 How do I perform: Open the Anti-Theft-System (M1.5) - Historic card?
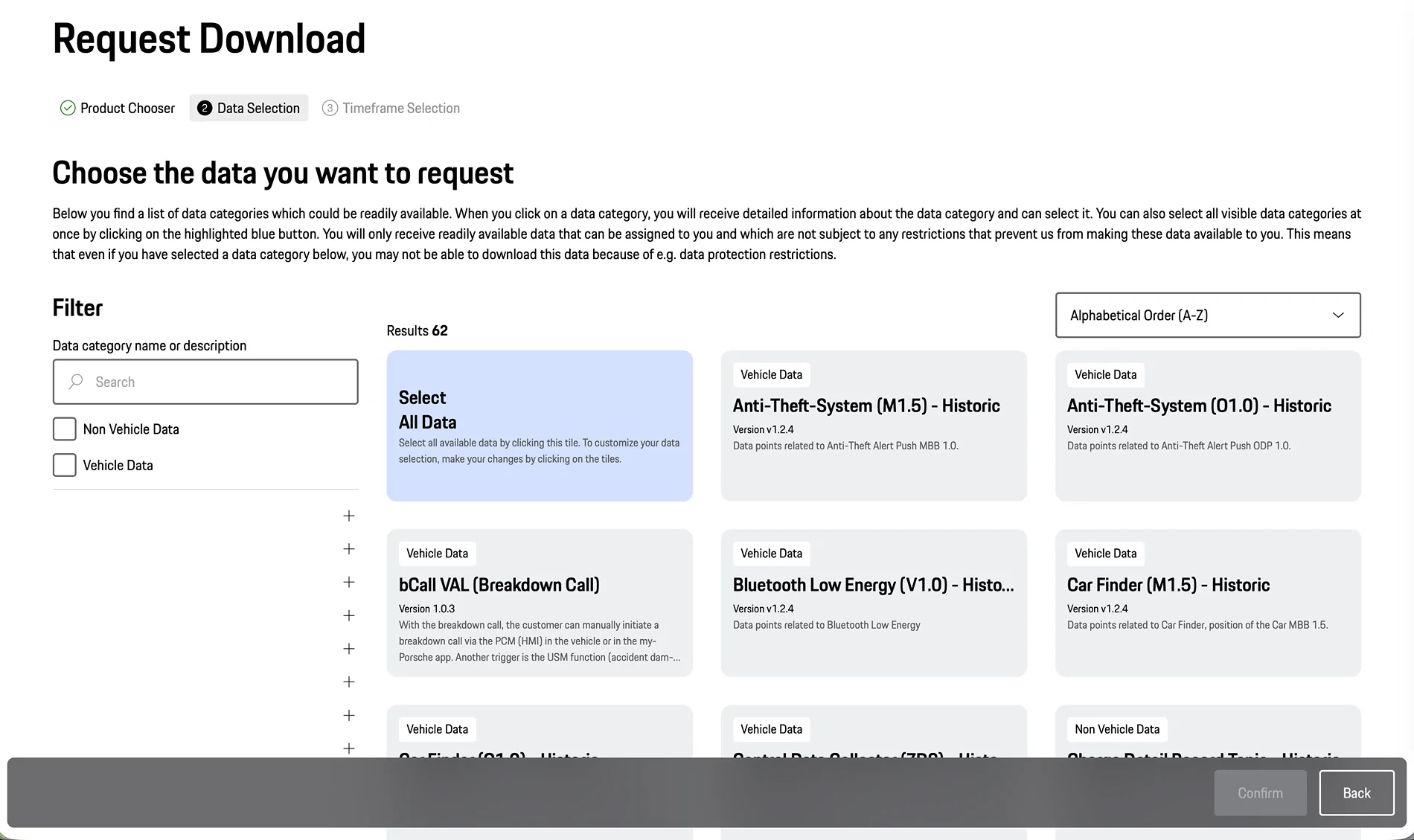[874, 426]
